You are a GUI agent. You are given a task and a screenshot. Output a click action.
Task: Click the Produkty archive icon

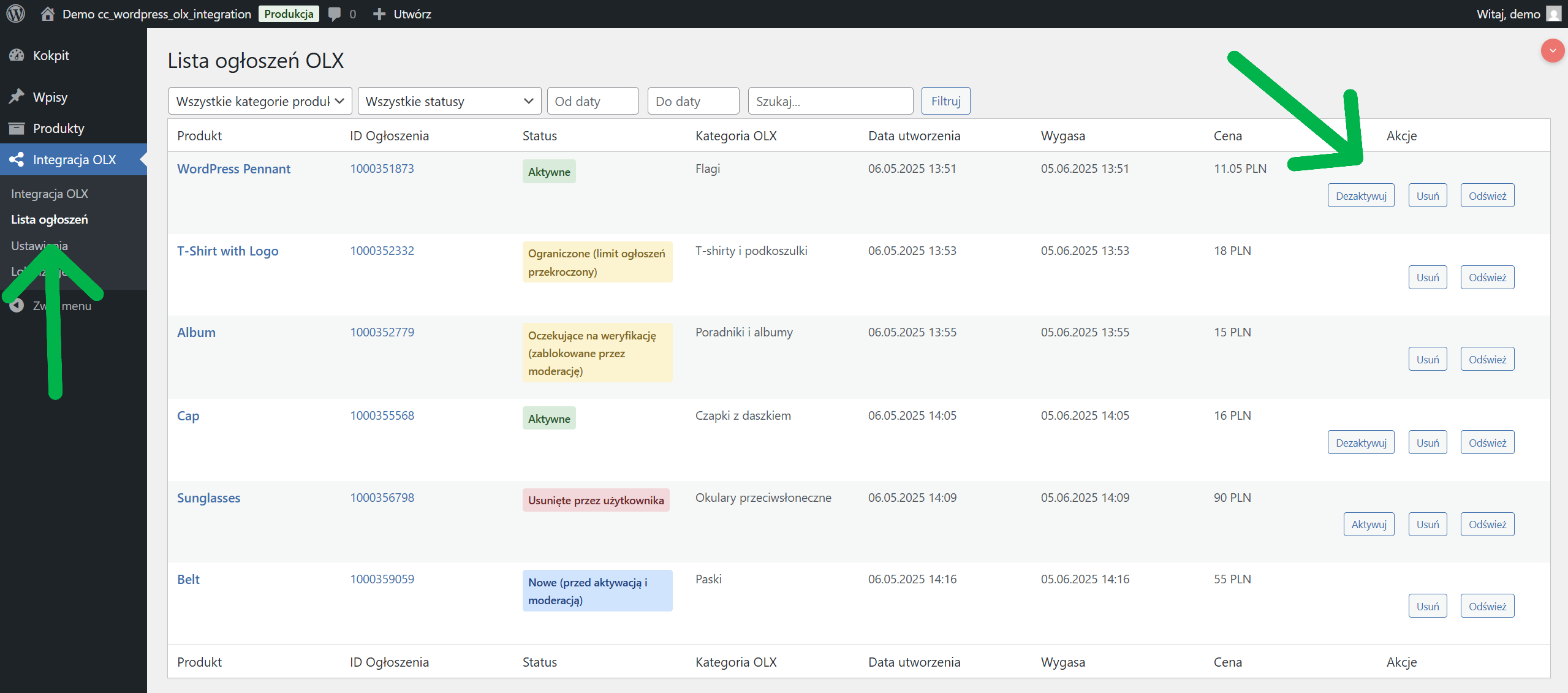coord(17,128)
